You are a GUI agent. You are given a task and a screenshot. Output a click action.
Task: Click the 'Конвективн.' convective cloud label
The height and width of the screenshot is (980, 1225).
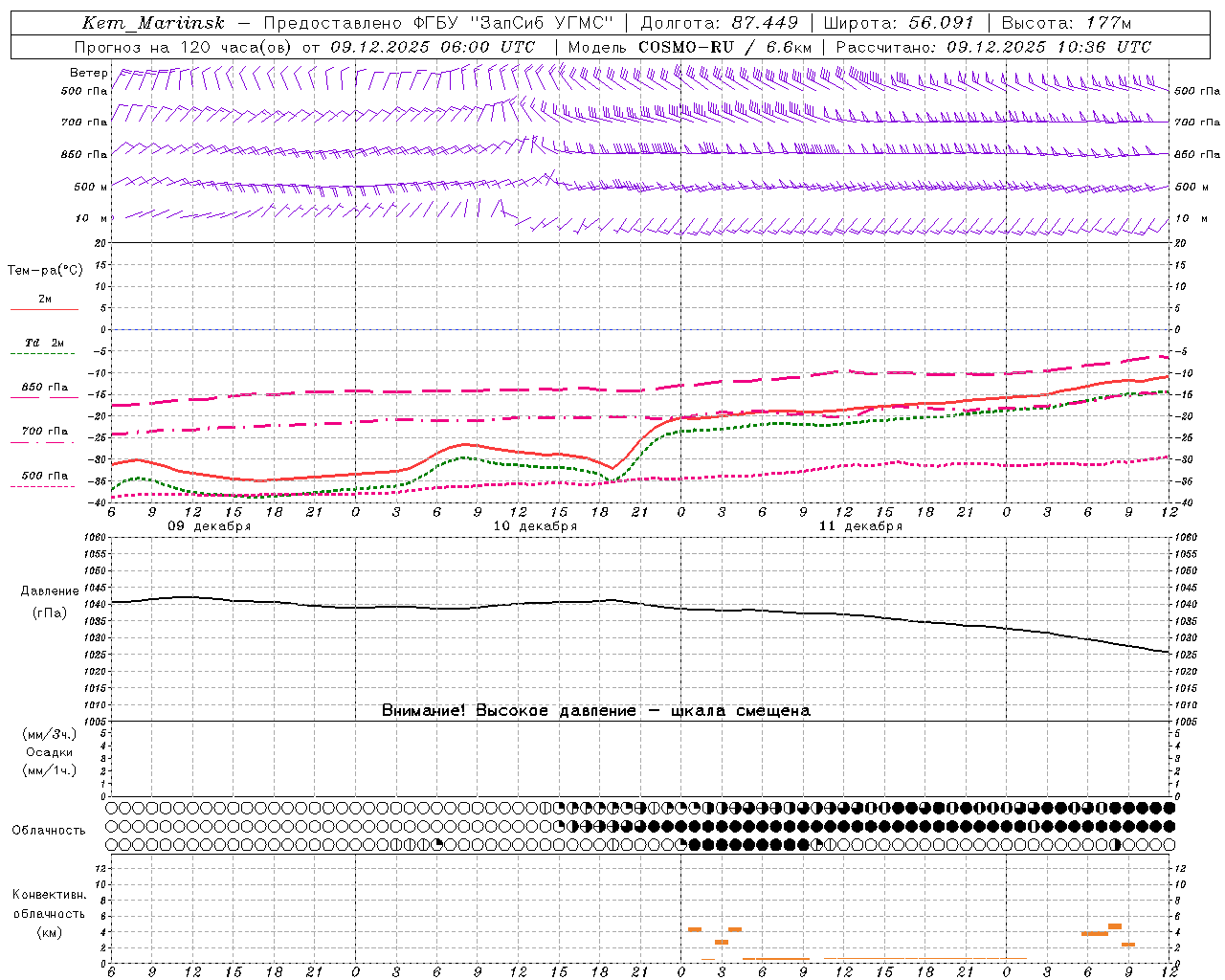coord(49,895)
